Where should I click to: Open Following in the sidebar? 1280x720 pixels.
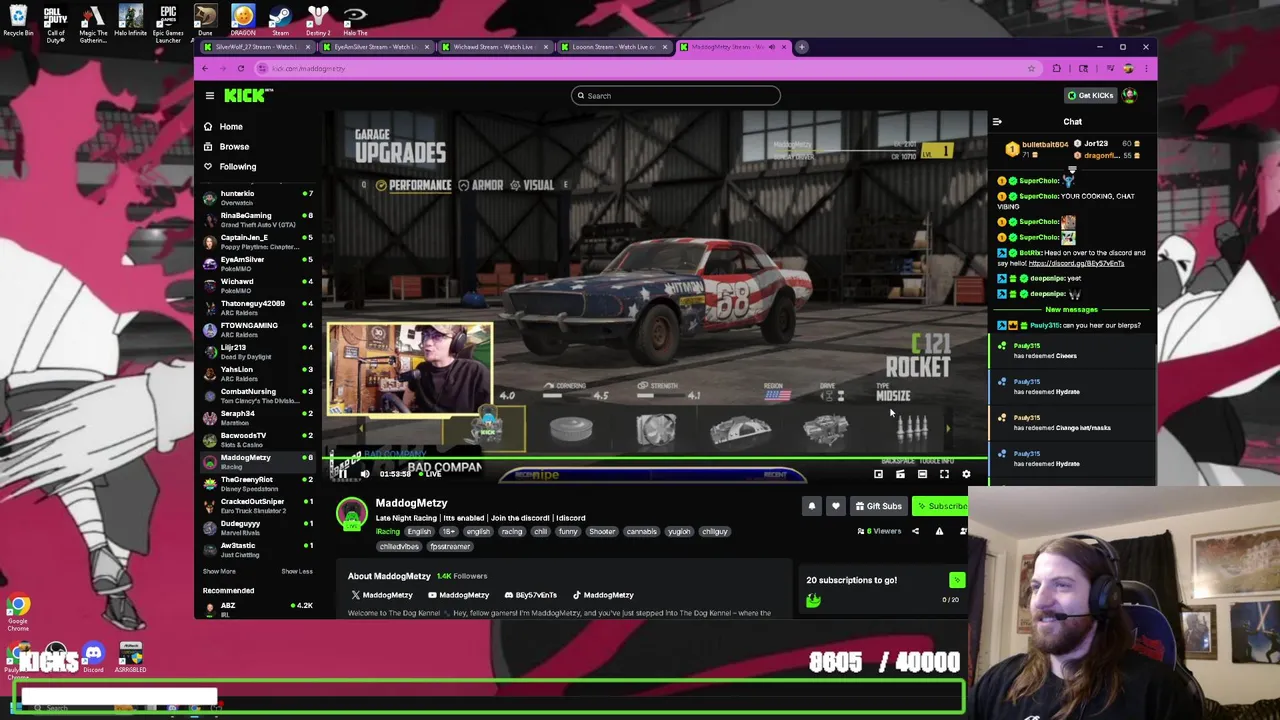pyautogui.click(x=238, y=167)
